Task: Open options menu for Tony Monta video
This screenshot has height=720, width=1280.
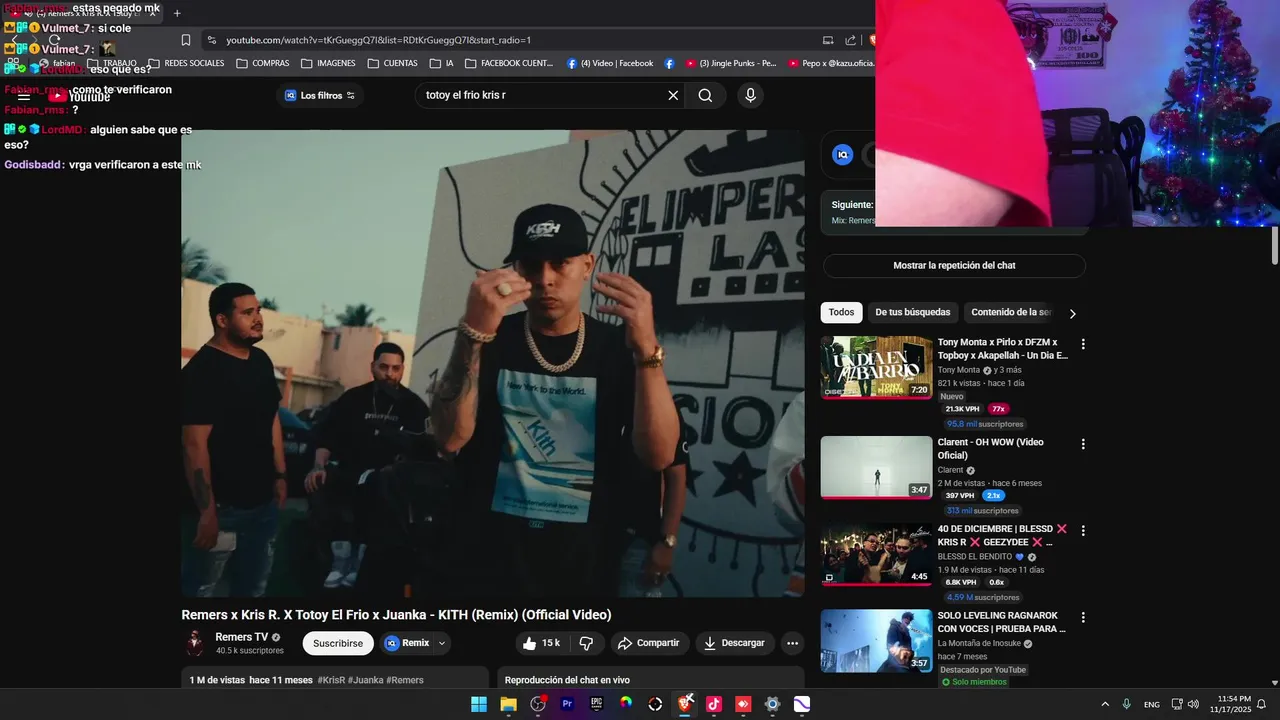Action: click(1082, 344)
